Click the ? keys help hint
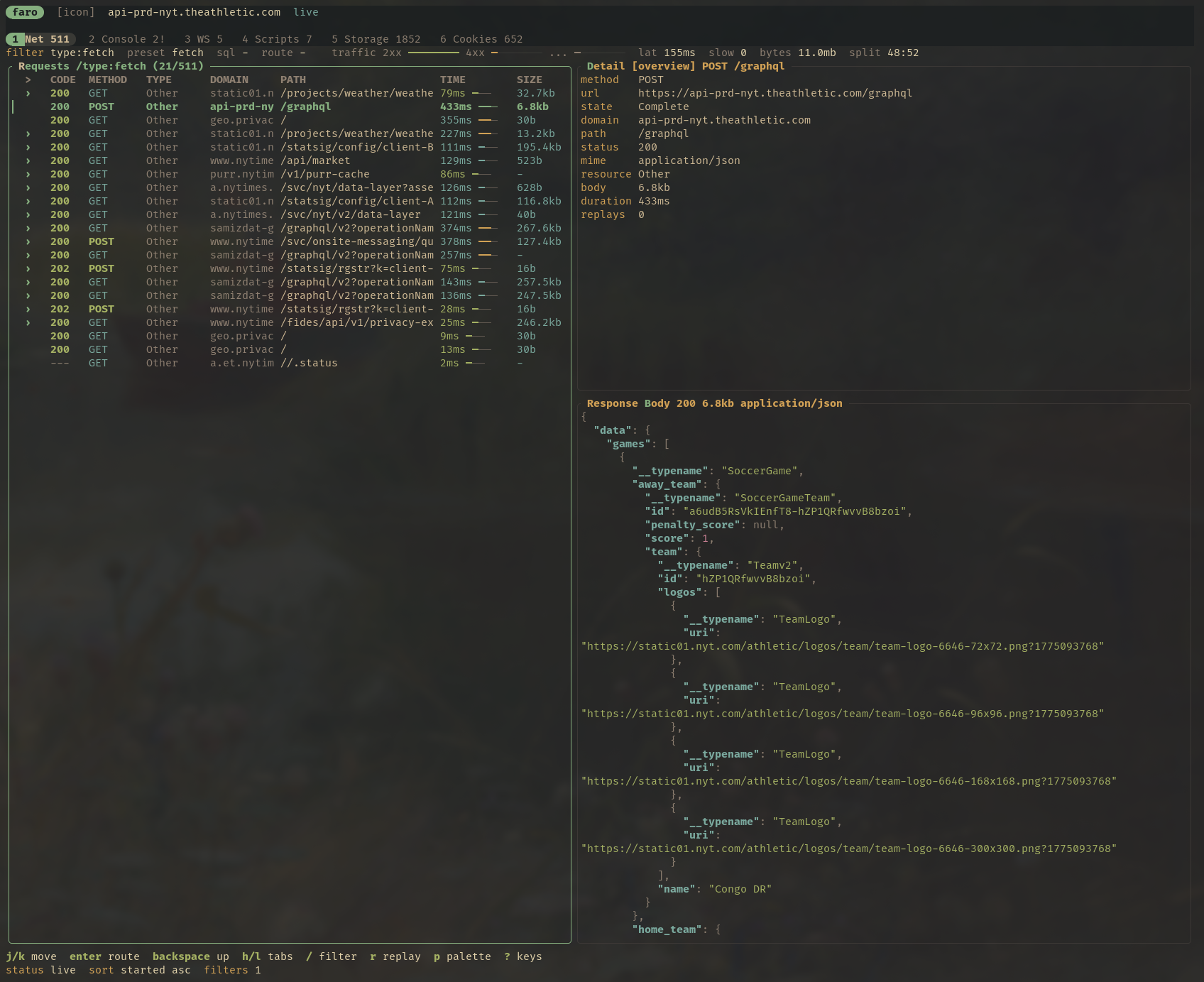 tap(523, 956)
